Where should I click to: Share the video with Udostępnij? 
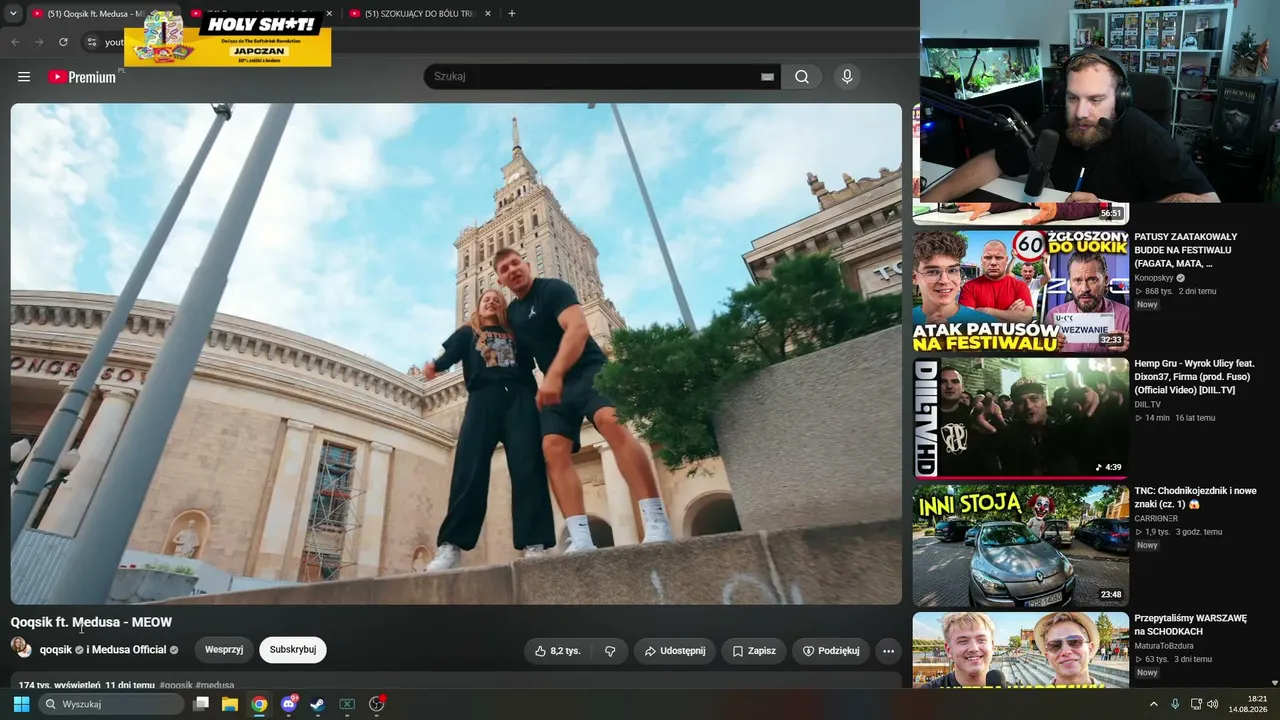(x=675, y=650)
